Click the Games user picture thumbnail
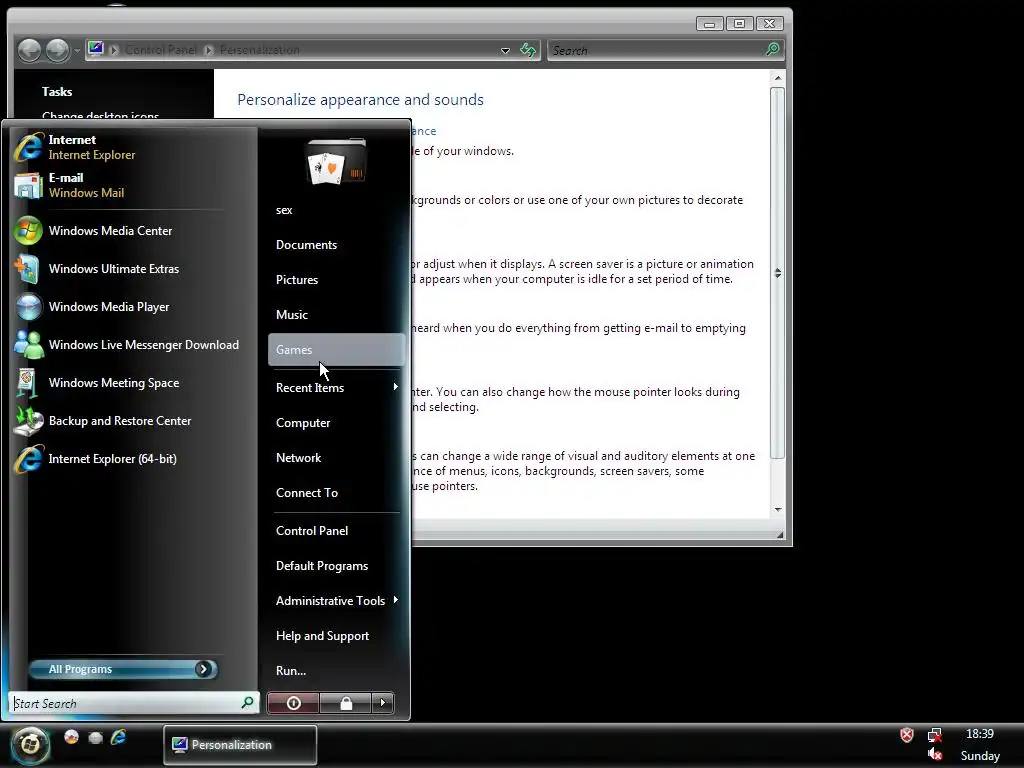The height and width of the screenshot is (768, 1024). point(336,161)
